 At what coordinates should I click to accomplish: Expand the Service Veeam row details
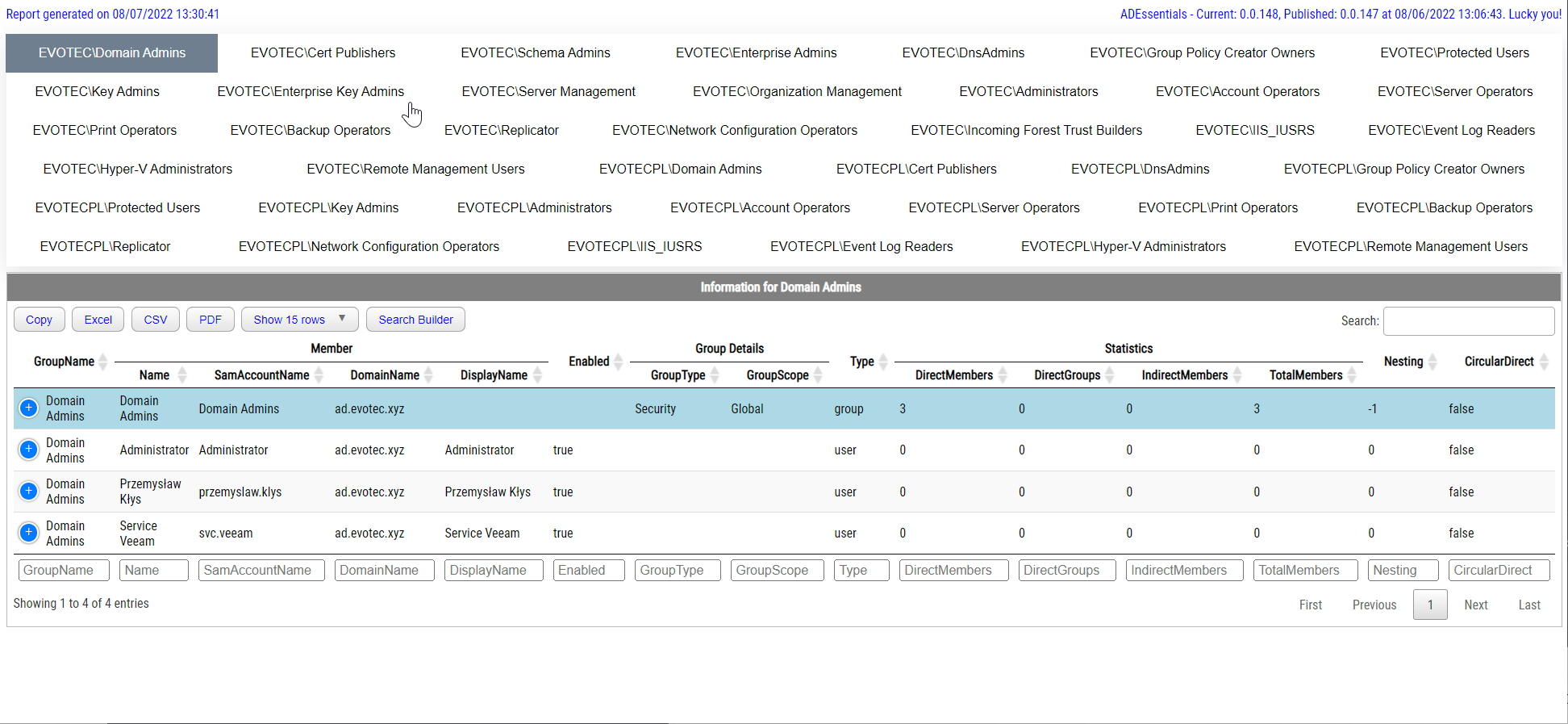pos(28,533)
